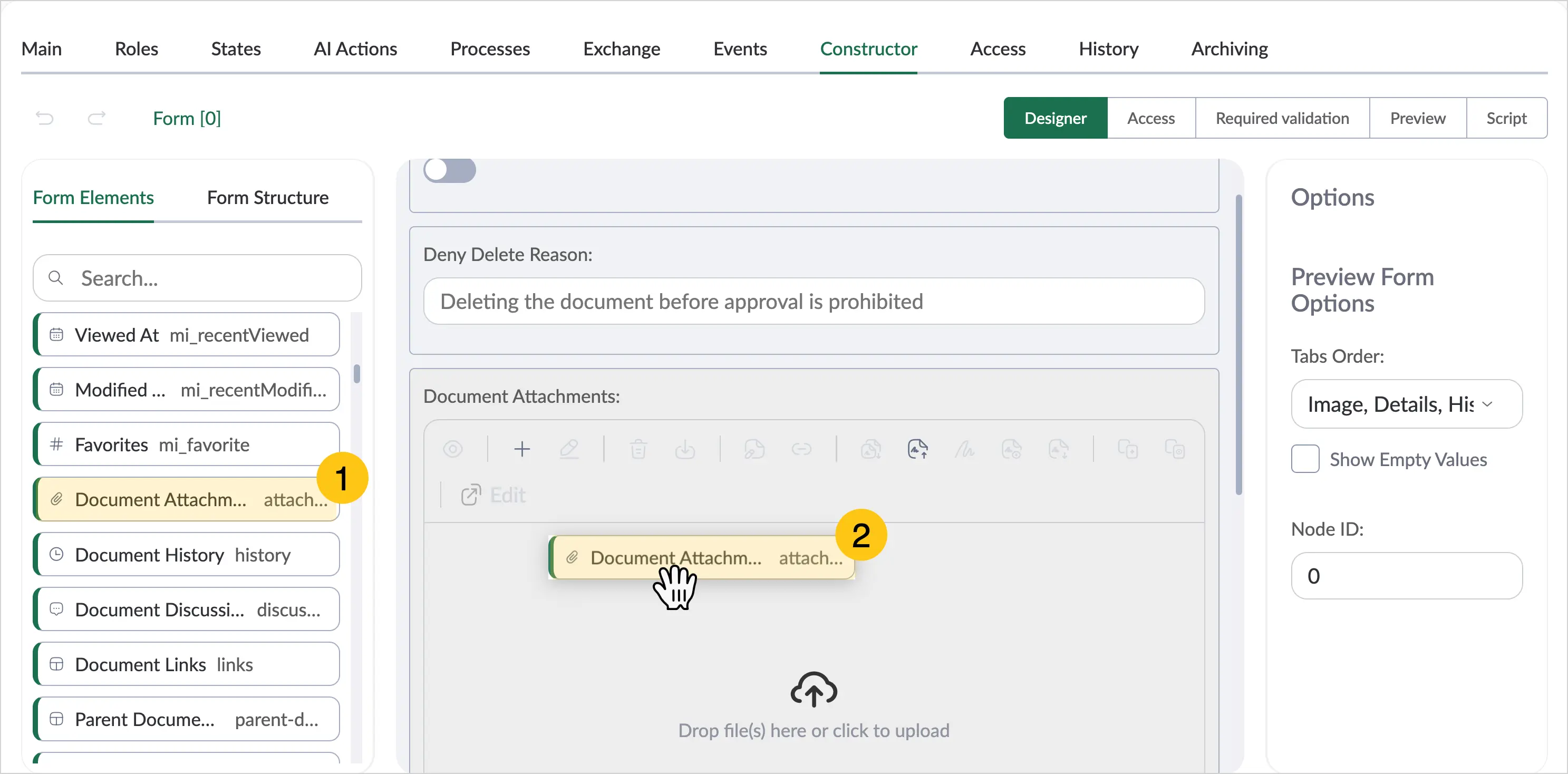Click the form elements Search field
This screenshot has width=1568, height=774.
click(x=197, y=277)
